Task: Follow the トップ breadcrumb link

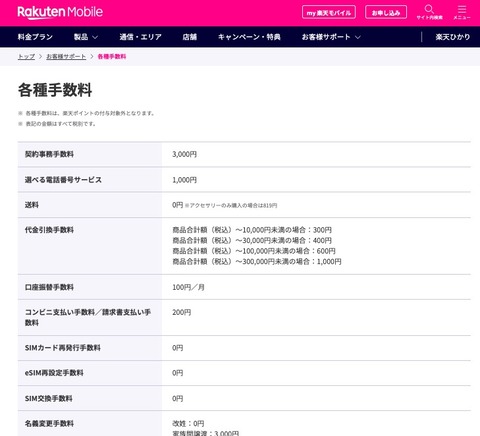Action: point(26,57)
